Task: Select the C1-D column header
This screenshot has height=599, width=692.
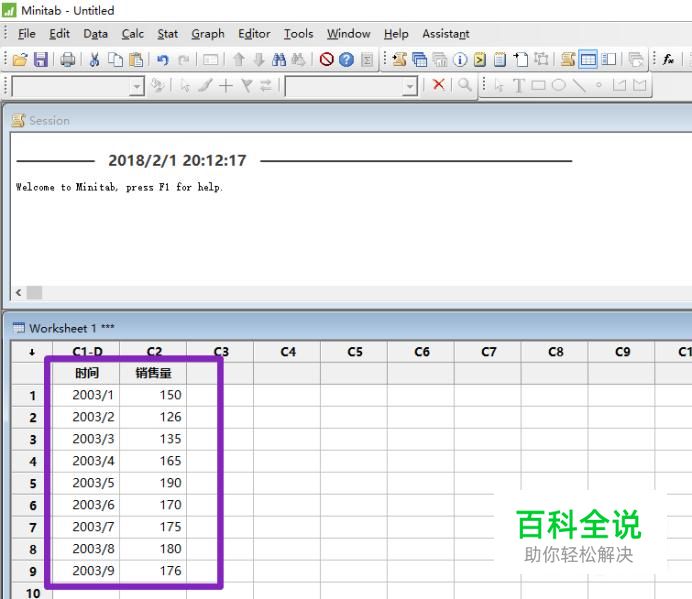Action: (86, 351)
